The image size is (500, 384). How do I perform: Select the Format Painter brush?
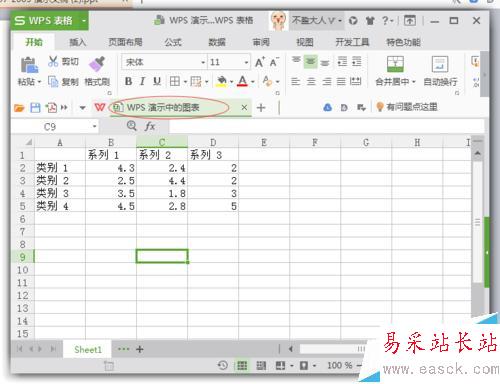[97, 64]
